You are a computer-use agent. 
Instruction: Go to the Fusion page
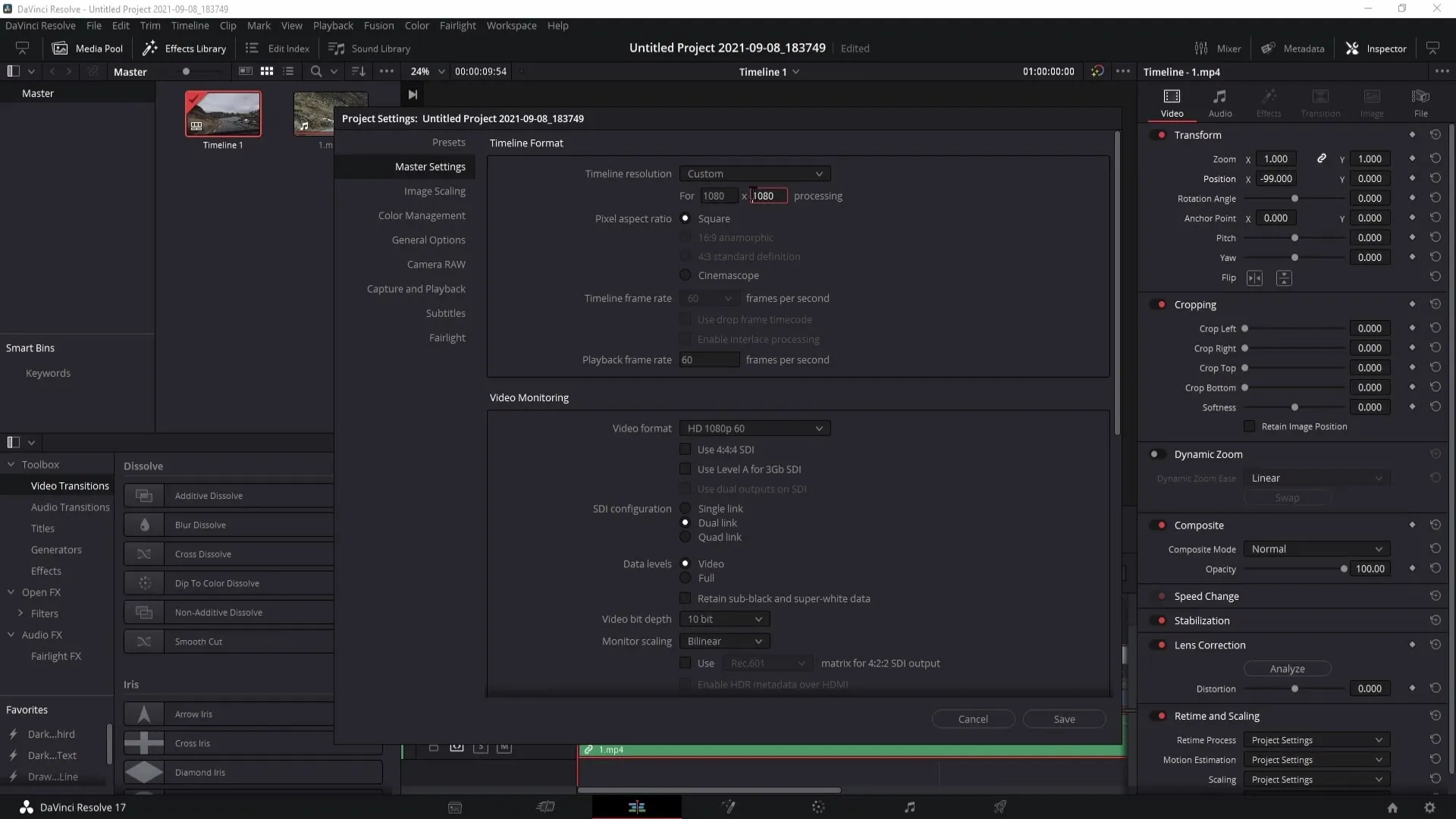(728, 808)
